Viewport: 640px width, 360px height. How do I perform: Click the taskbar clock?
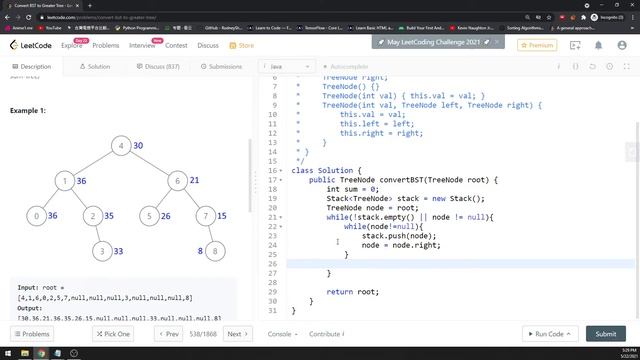tap(629, 353)
